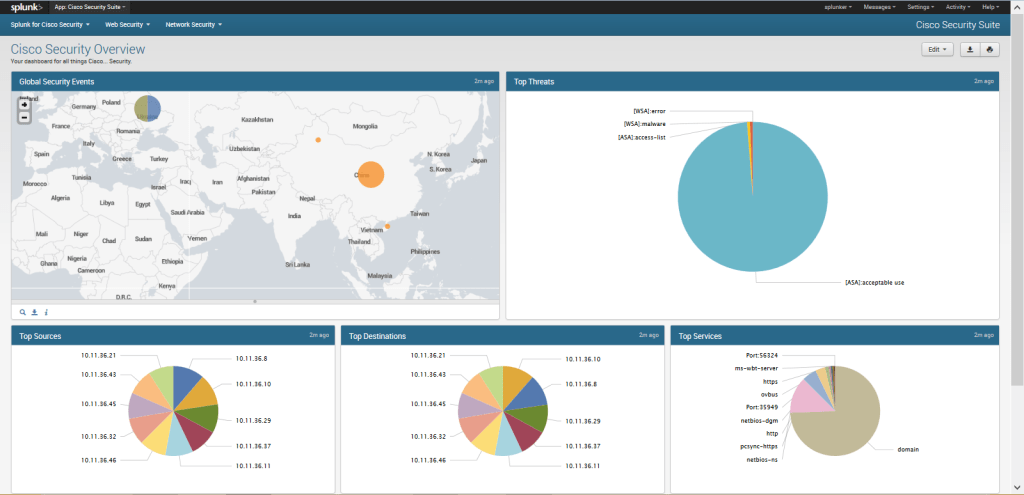Click 10.11.36.10 label in Top Destinations
This screenshot has height=495, width=1024.
(x=583, y=359)
